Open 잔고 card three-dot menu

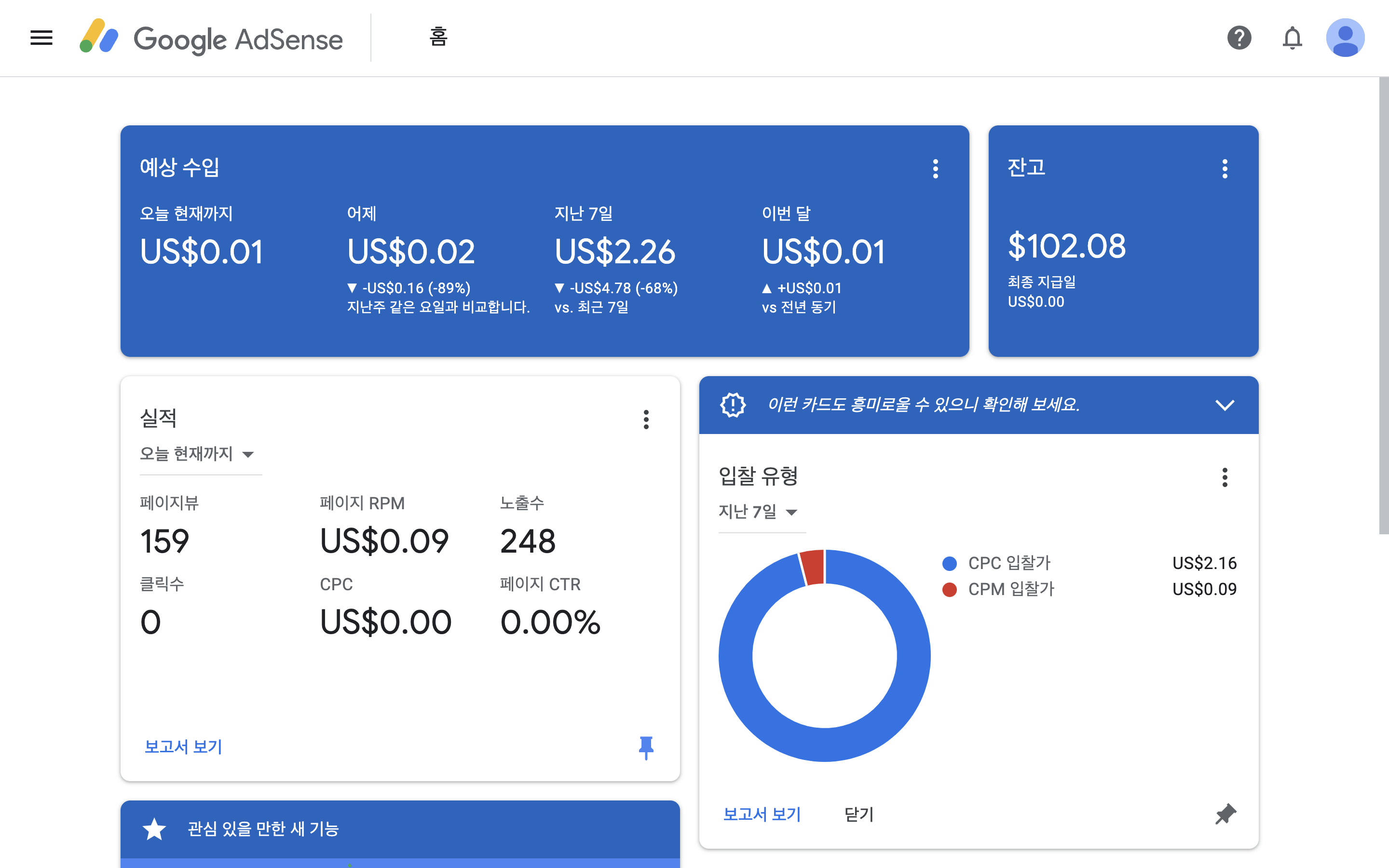click(1225, 169)
